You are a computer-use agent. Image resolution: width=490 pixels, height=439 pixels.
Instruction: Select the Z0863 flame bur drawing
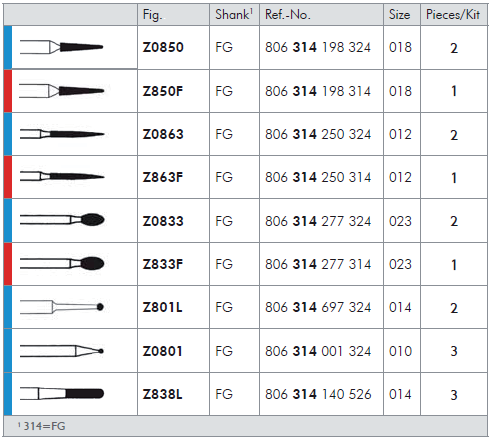click(62, 134)
